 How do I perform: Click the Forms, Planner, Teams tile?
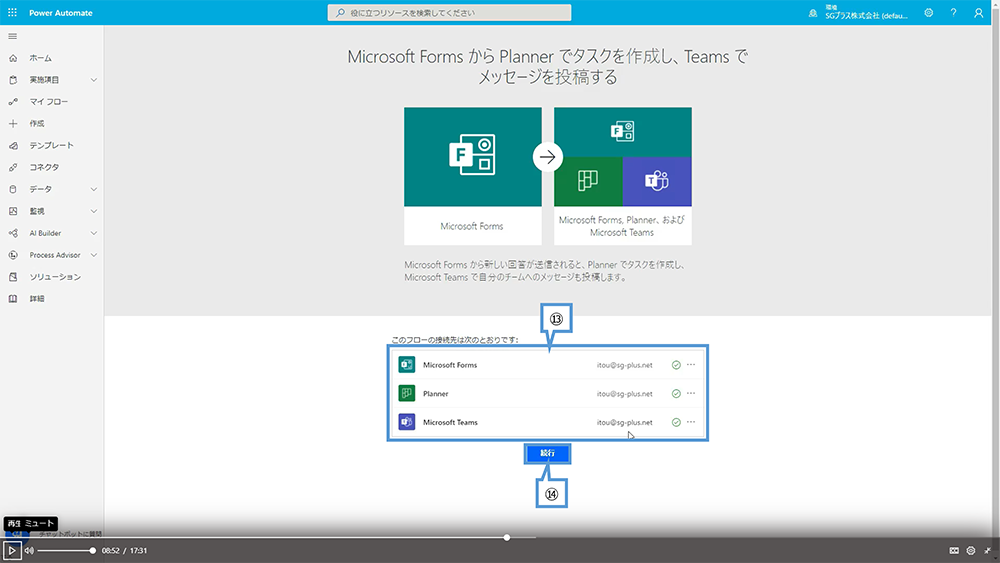[x=622, y=176]
